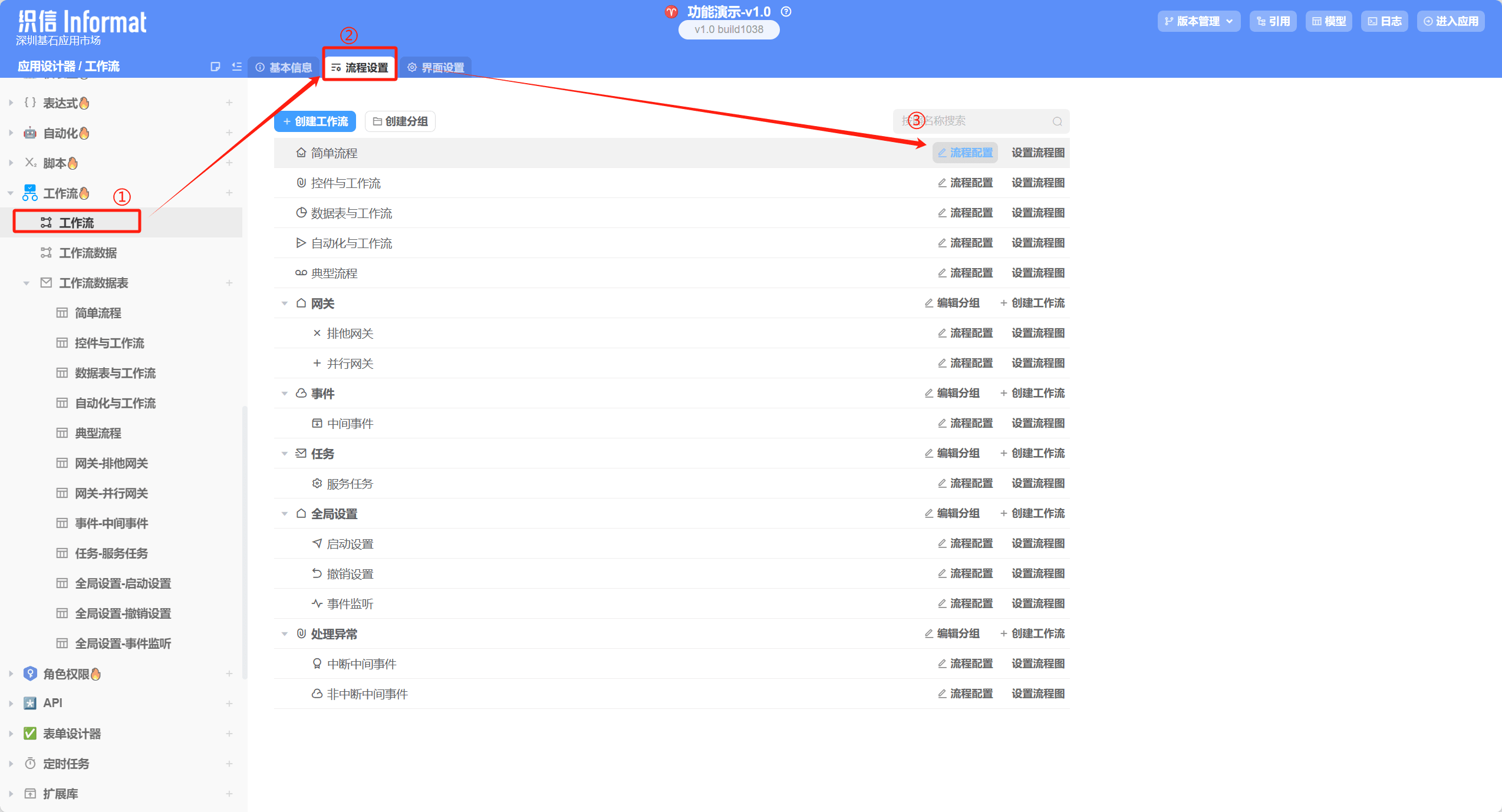Open 工作流数据 in the sidebar
1502x812 pixels.
coord(88,253)
